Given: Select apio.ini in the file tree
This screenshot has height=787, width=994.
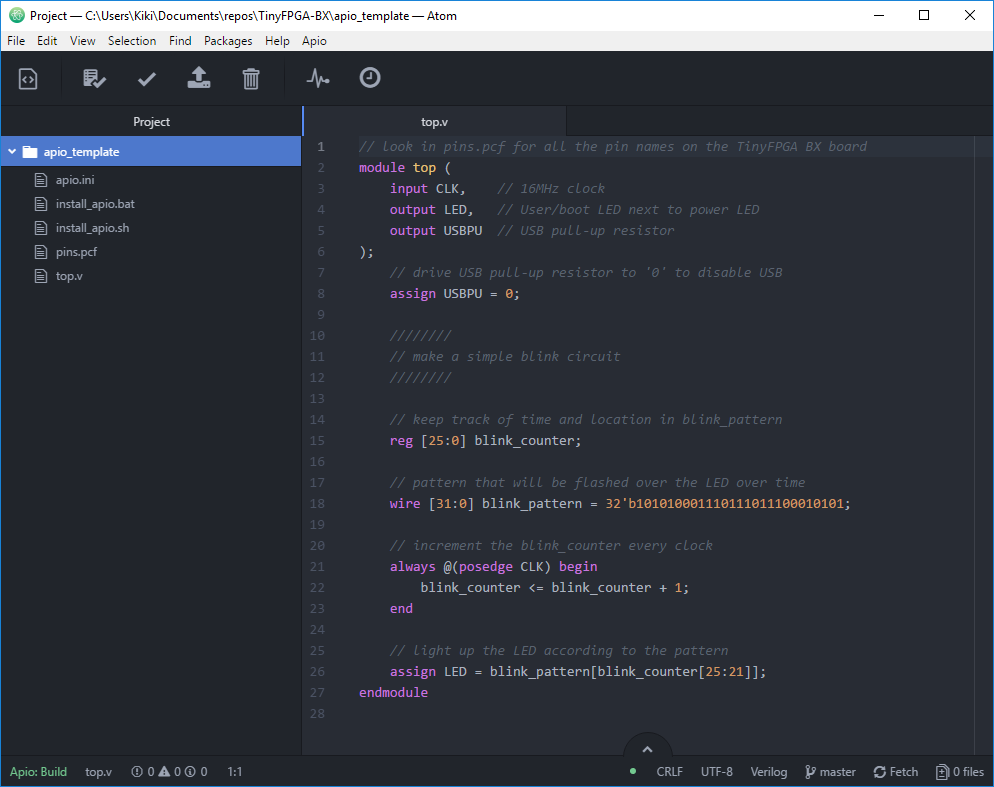Looking at the screenshot, I should [74, 180].
